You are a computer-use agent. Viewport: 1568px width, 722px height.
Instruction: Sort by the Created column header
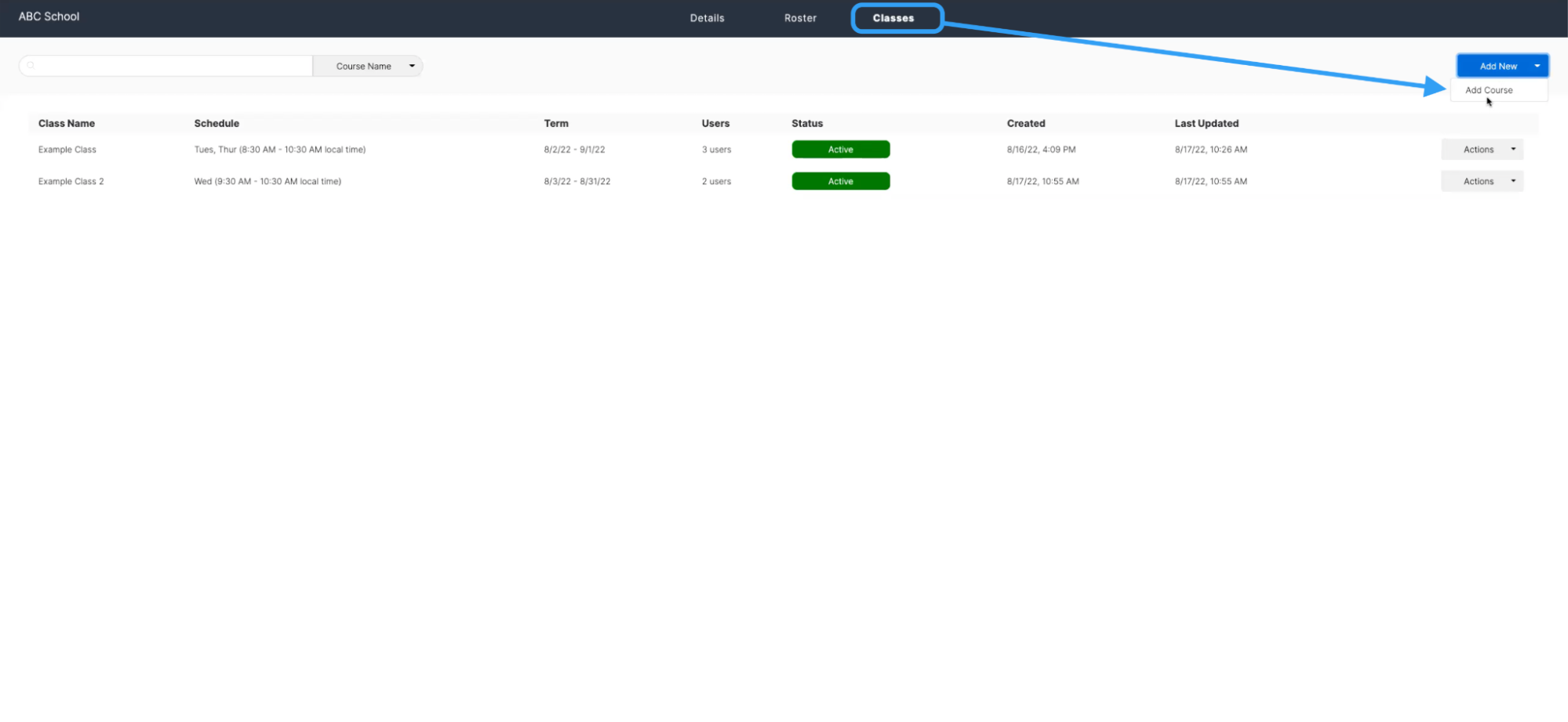click(1025, 123)
